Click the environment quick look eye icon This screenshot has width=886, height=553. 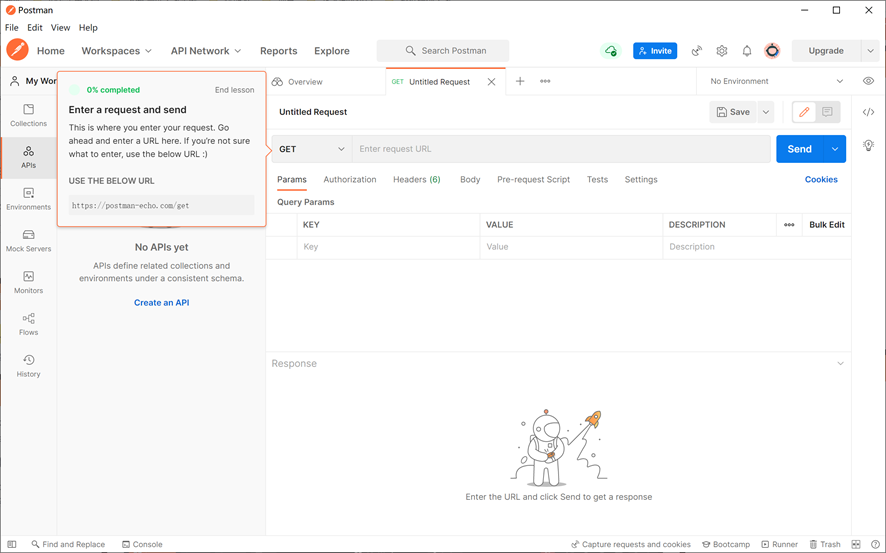(868, 81)
